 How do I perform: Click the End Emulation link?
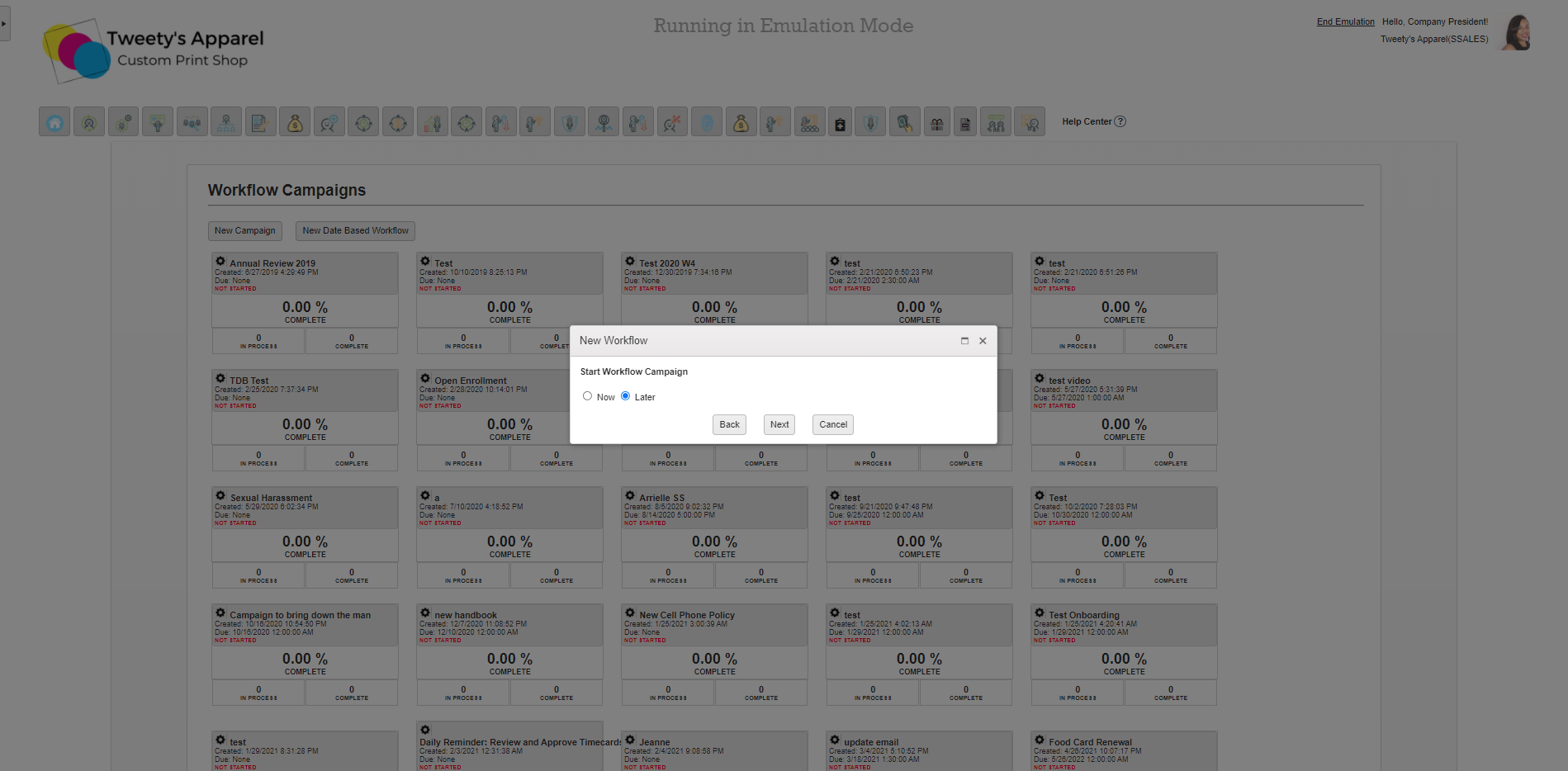1346,21
